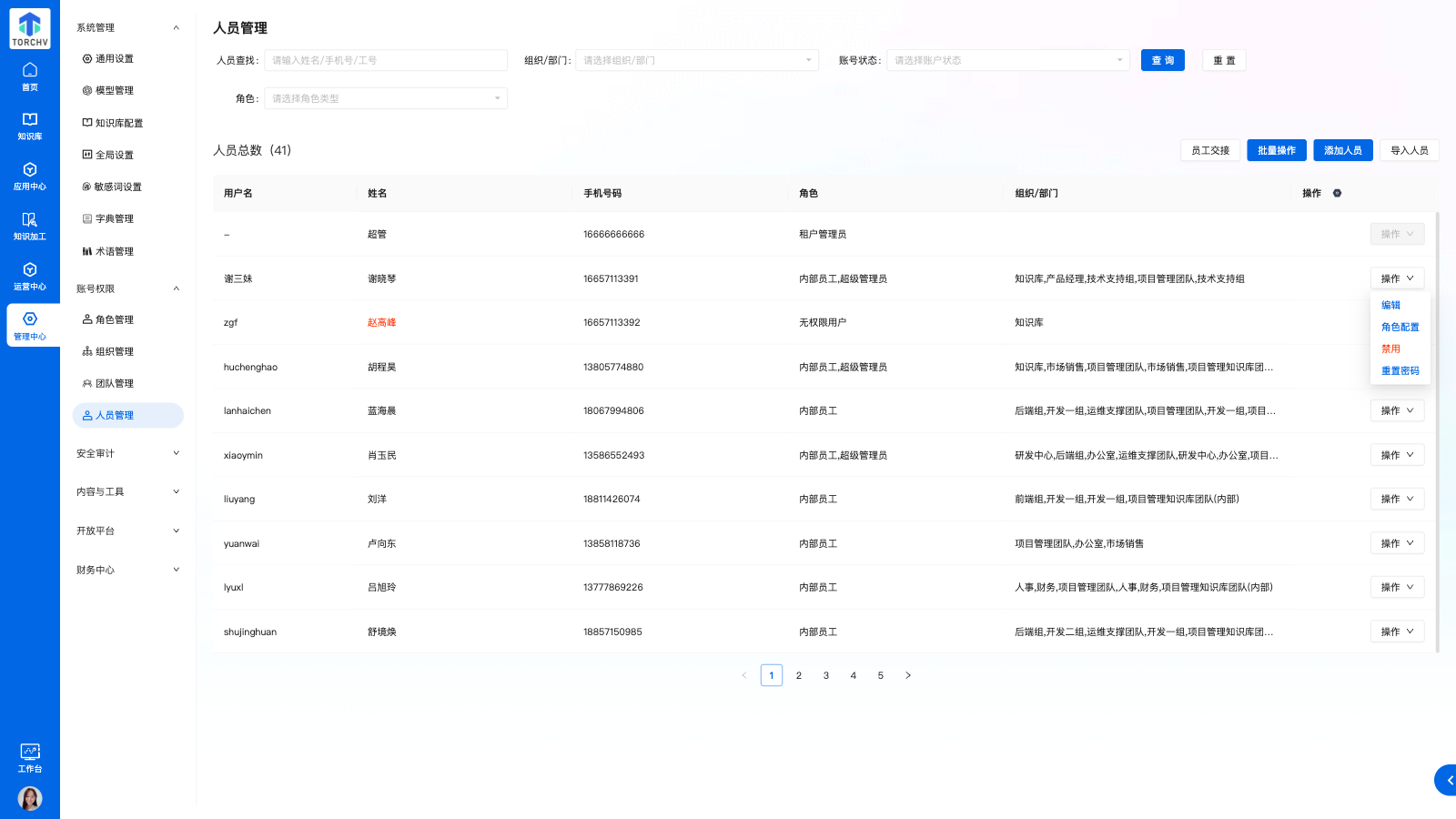Open the 工作台 workbench icon
This screenshot has height=819, width=1456.
tap(30, 757)
